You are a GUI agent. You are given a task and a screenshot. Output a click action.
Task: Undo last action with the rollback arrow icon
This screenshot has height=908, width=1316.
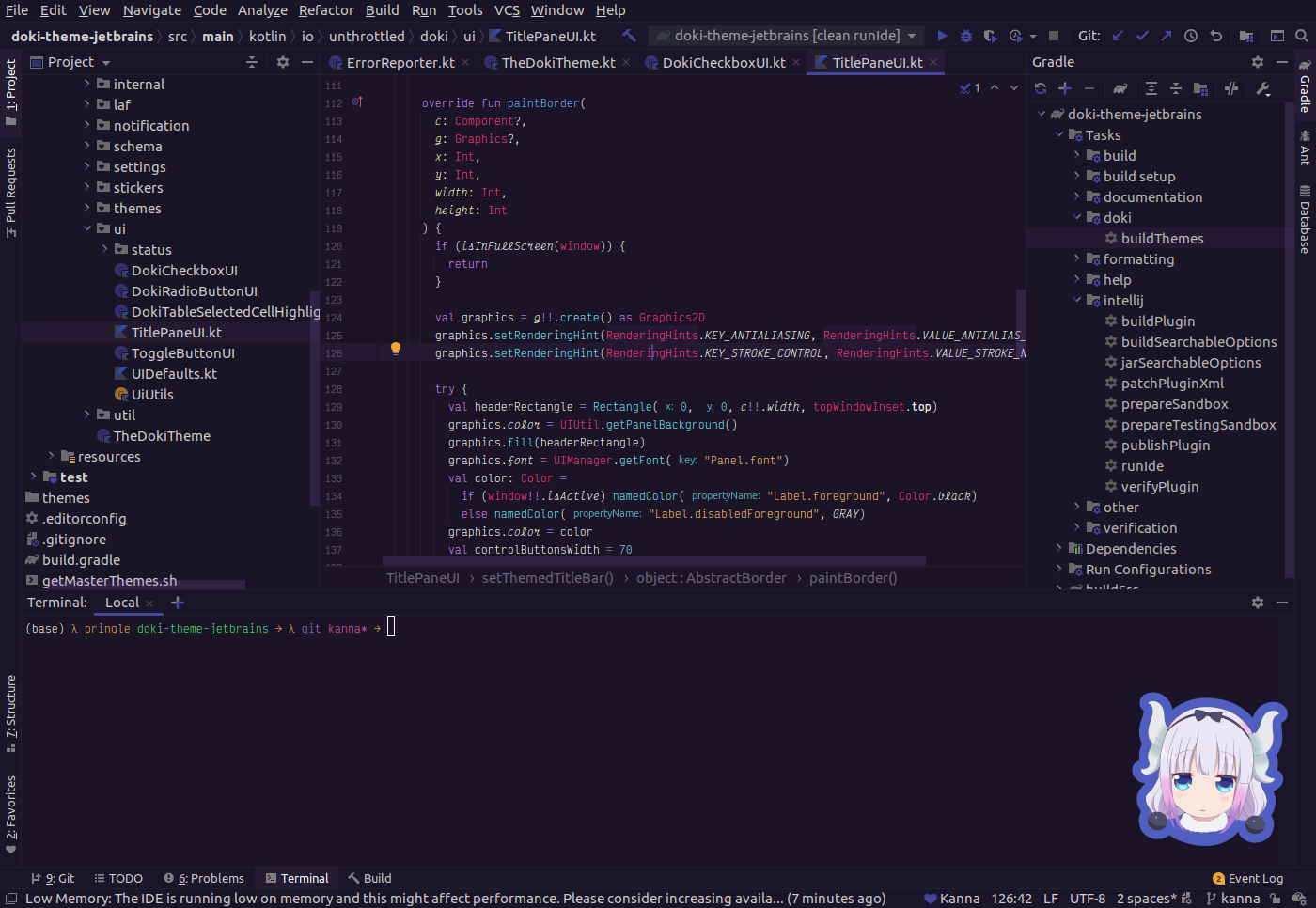[x=1216, y=35]
